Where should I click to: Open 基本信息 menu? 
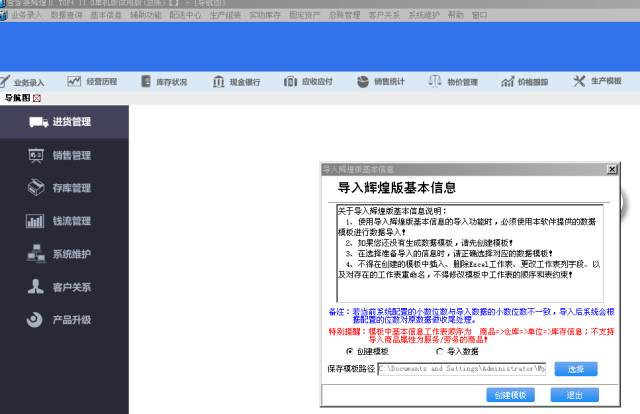(106, 15)
